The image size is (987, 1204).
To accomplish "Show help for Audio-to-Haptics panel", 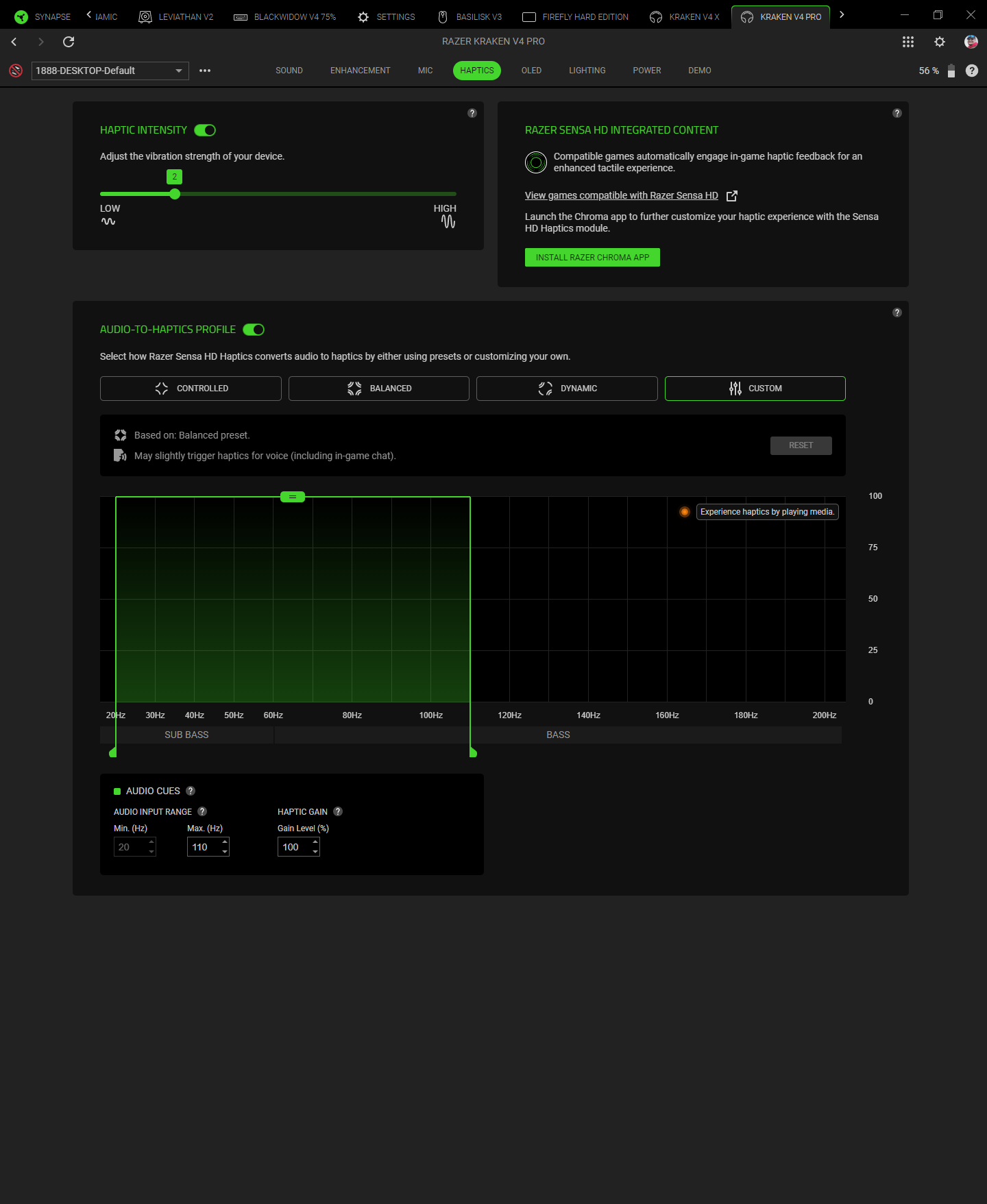I will [897, 312].
